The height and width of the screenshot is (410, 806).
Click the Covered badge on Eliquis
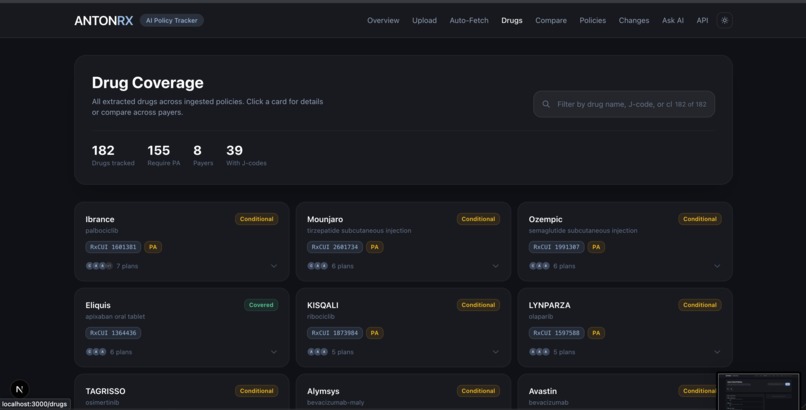click(261, 305)
